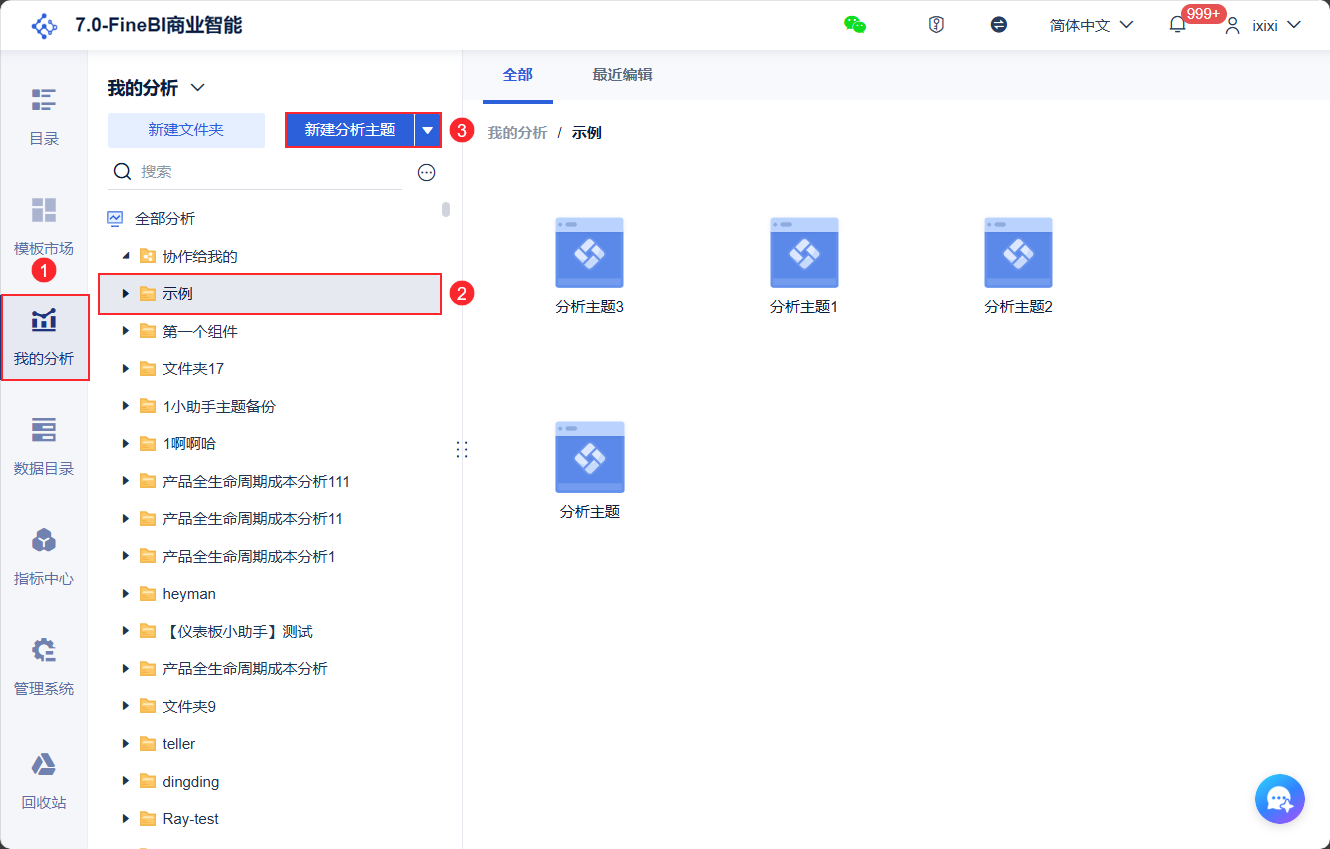Screen dimensions: 1330x849
Task: Click the FineBI logo icon
Action: (x=45, y=25)
